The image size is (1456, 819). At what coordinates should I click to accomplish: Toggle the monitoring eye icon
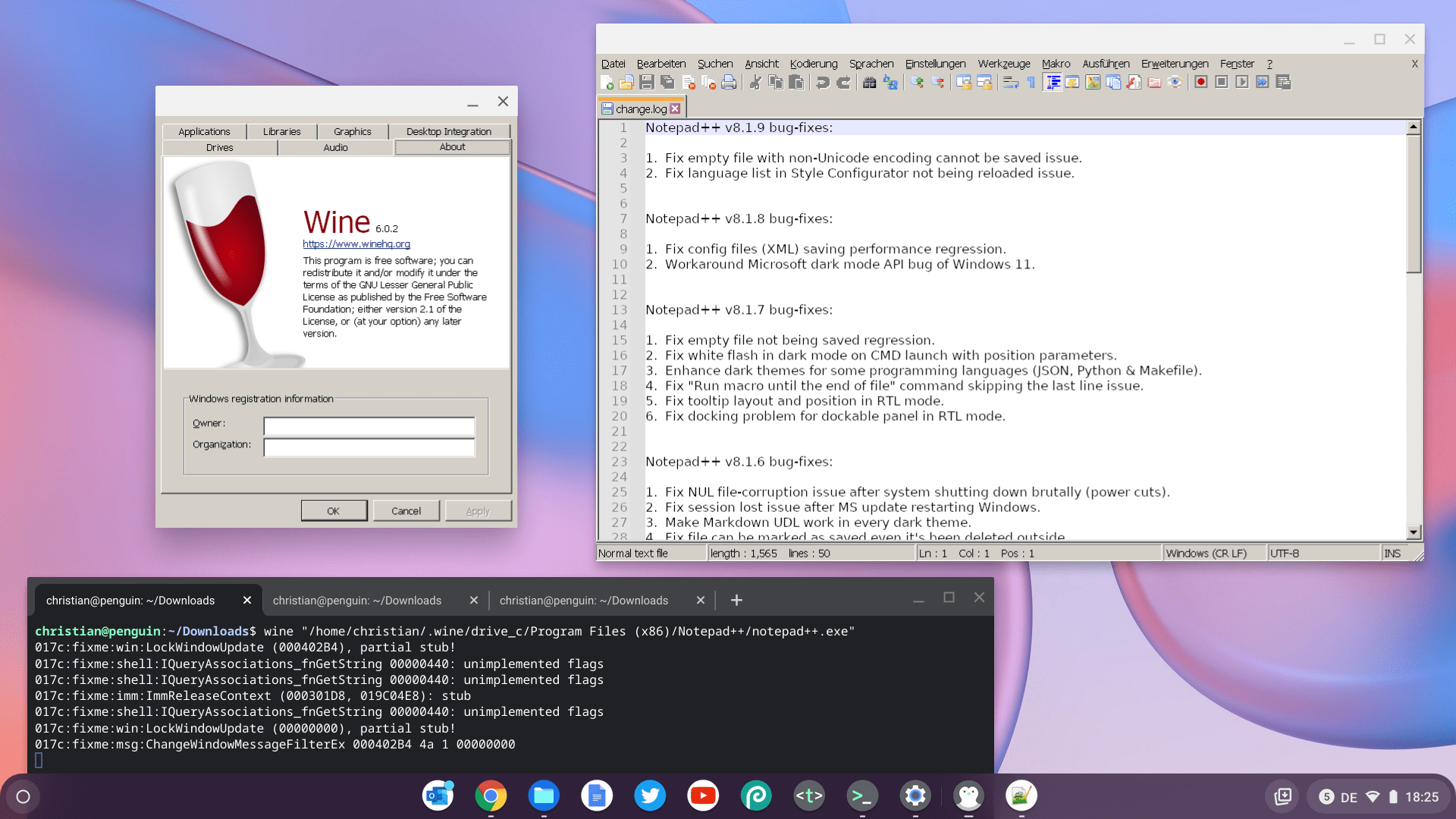[1175, 83]
